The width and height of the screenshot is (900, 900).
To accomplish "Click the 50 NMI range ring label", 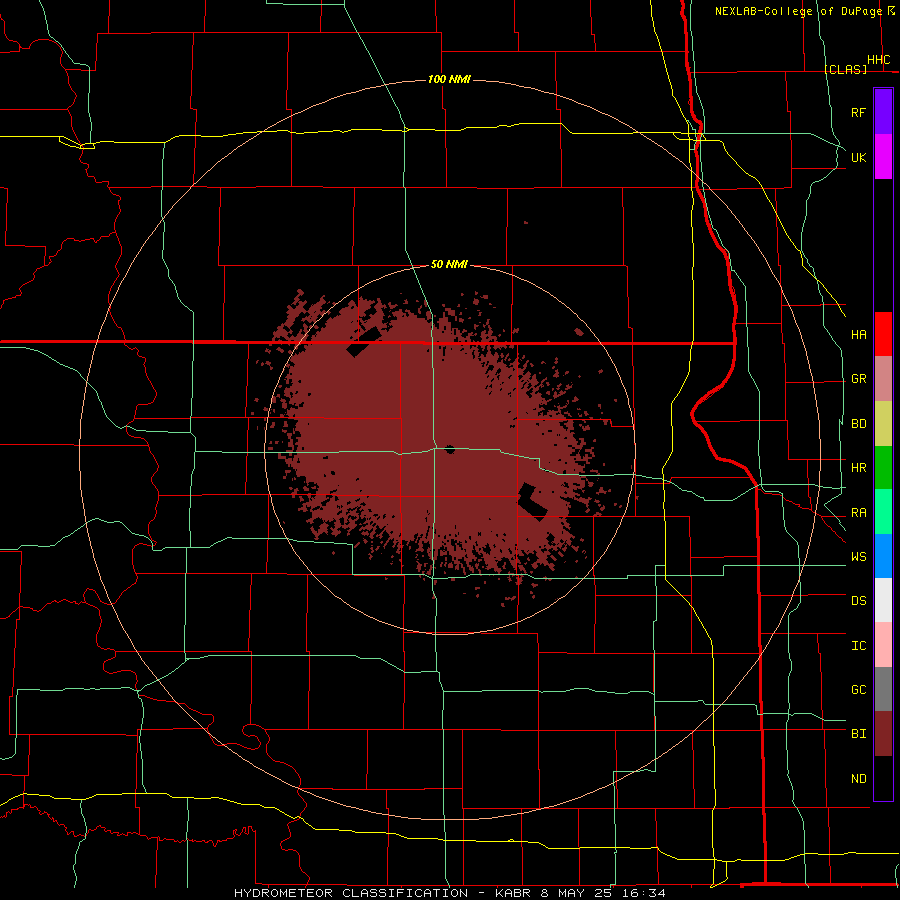I will (449, 265).
